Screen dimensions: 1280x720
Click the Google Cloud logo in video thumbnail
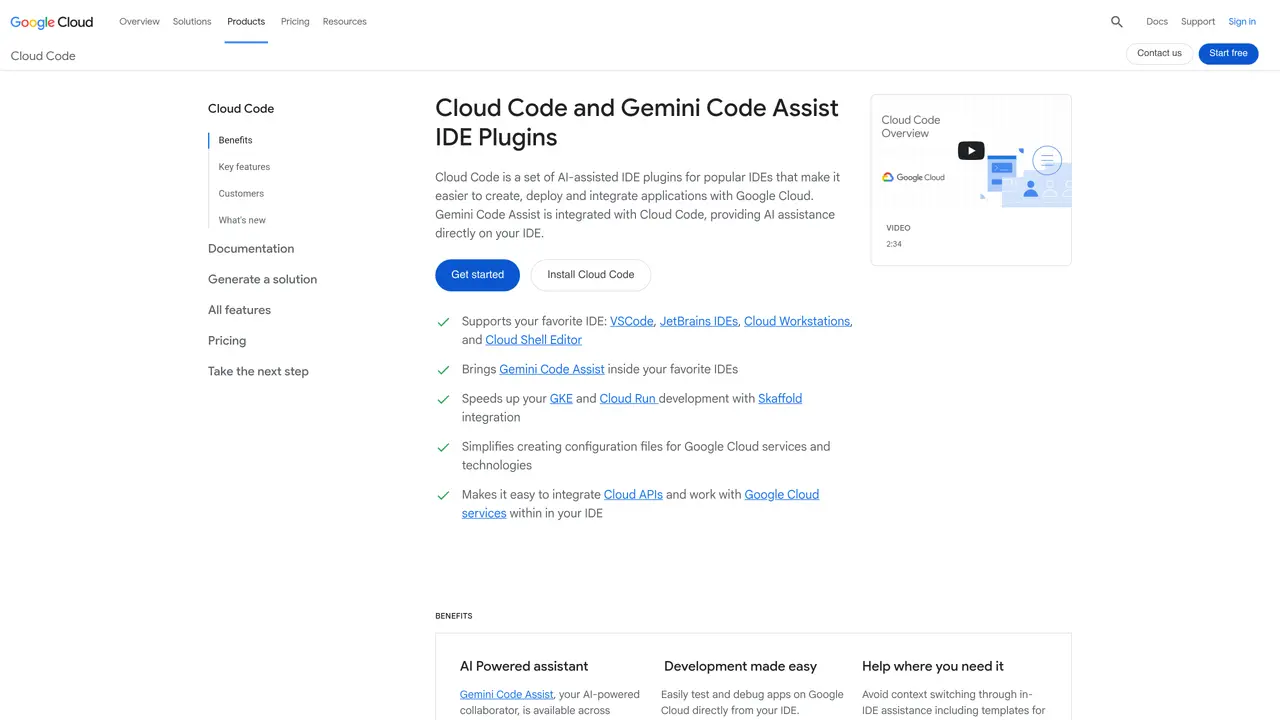click(x=913, y=177)
